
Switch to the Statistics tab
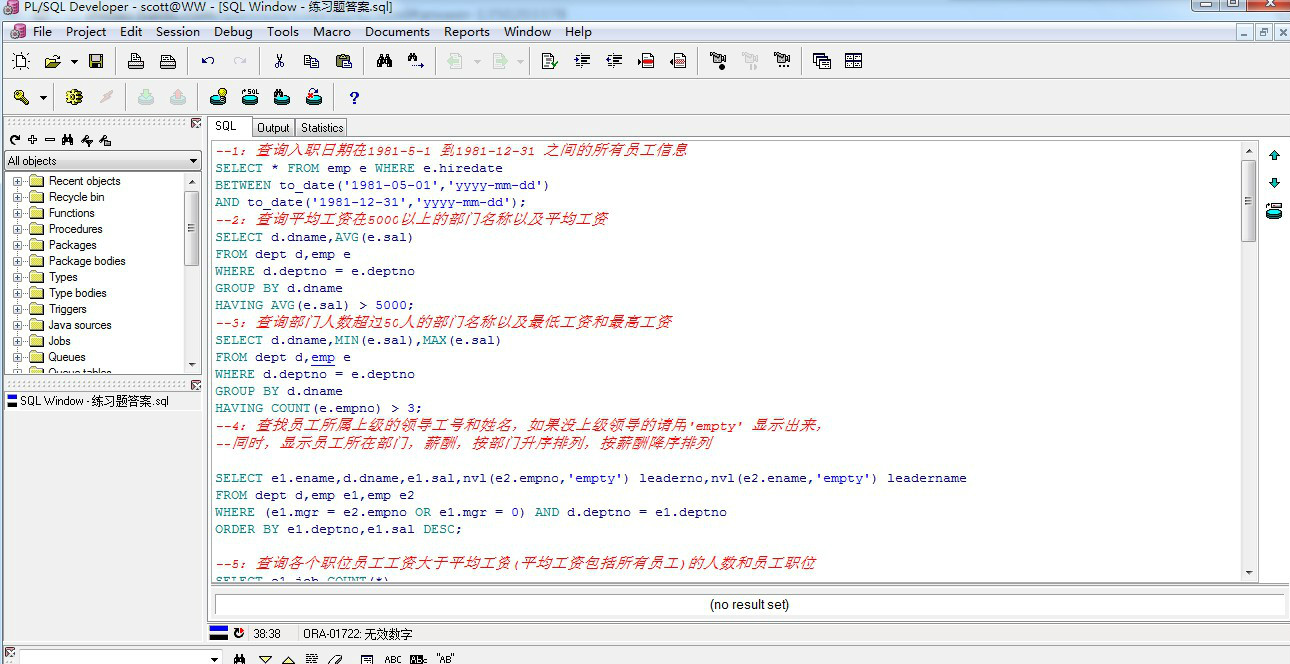tap(322, 128)
